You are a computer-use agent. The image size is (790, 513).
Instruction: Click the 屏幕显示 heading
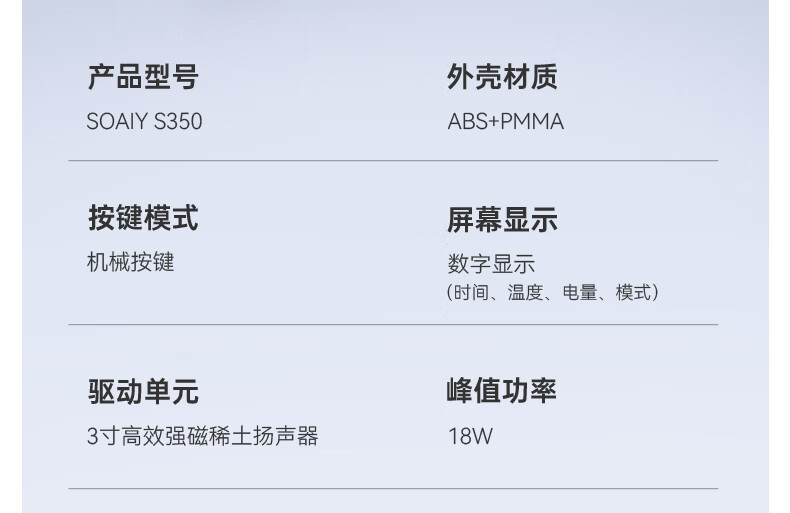[x=502, y=219]
